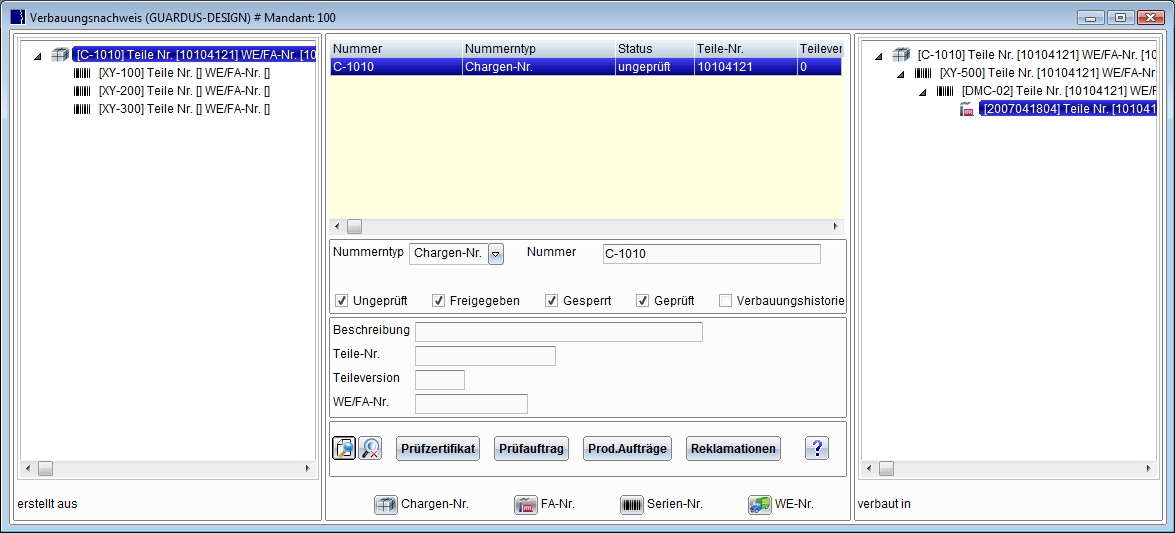The width and height of the screenshot is (1175, 533).
Task: Open the Prüfzertifikat button
Action: pyautogui.click(x=438, y=449)
